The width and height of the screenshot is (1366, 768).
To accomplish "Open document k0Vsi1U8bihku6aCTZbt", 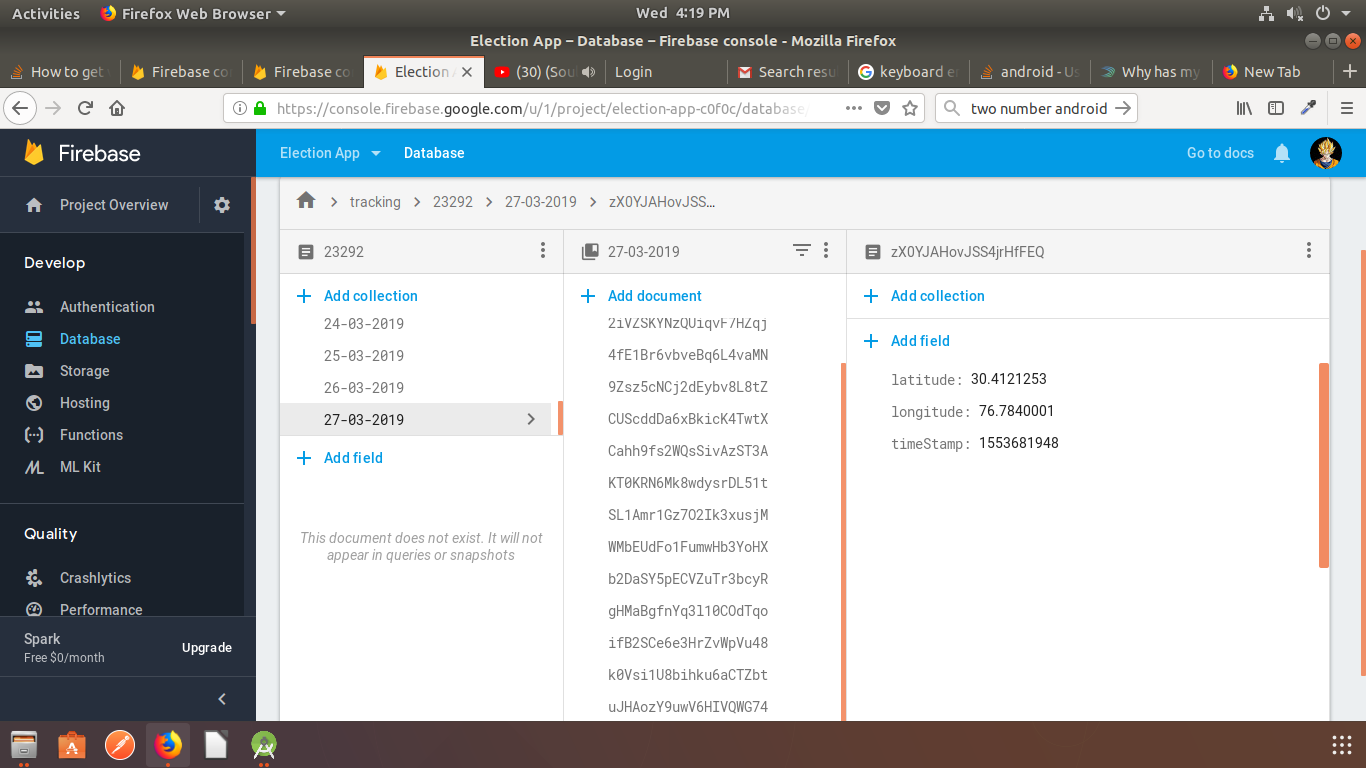I will tap(688, 675).
